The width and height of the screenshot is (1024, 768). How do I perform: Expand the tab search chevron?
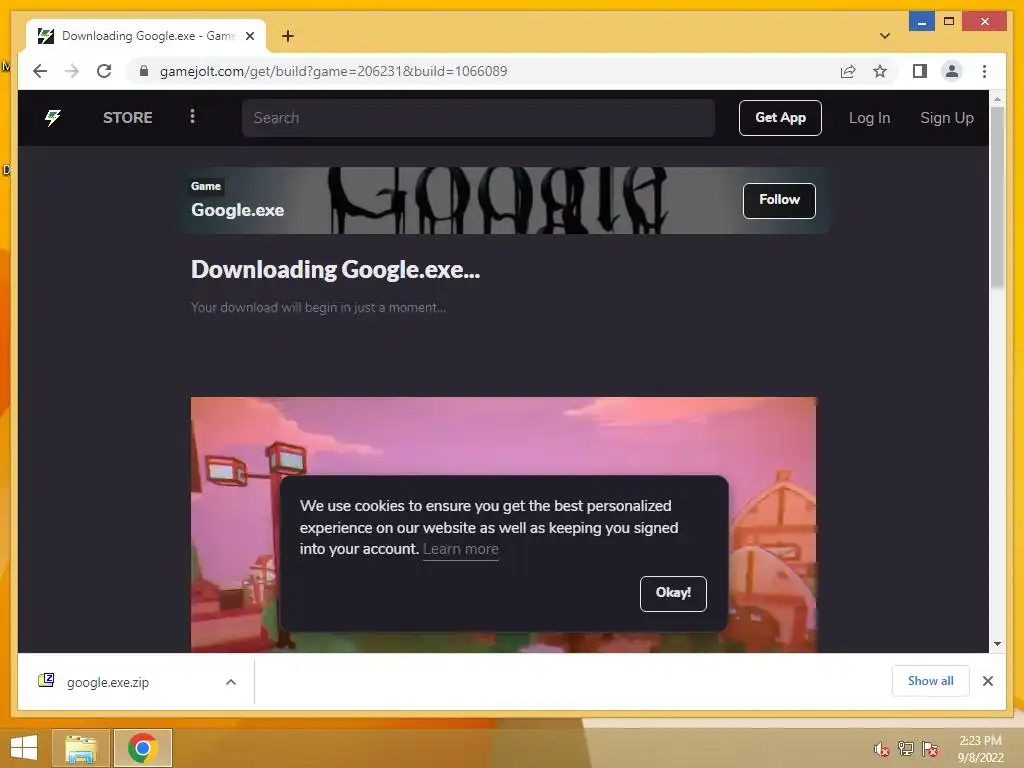pyautogui.click(x=884, y=36)
